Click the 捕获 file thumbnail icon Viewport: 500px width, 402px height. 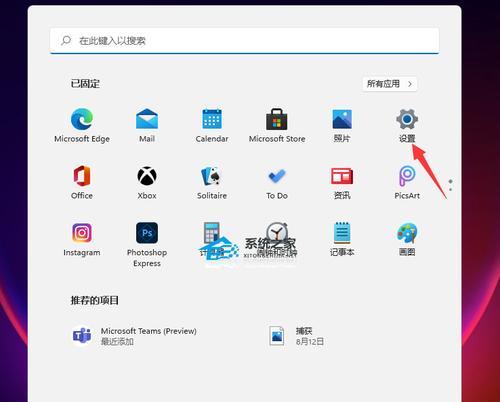(277, 336)
